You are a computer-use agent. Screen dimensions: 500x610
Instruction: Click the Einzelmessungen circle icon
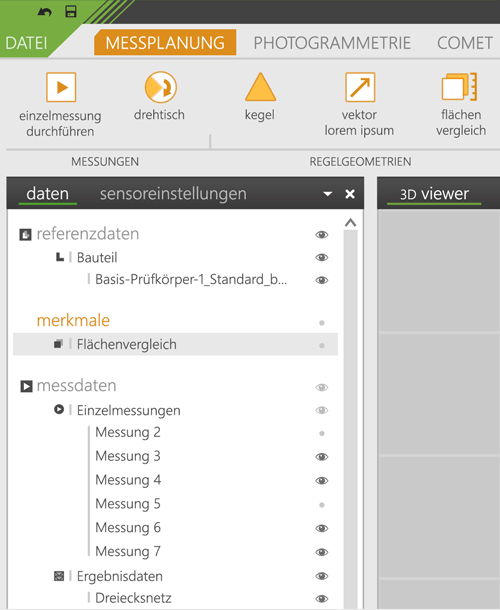[x=59, y=410]
